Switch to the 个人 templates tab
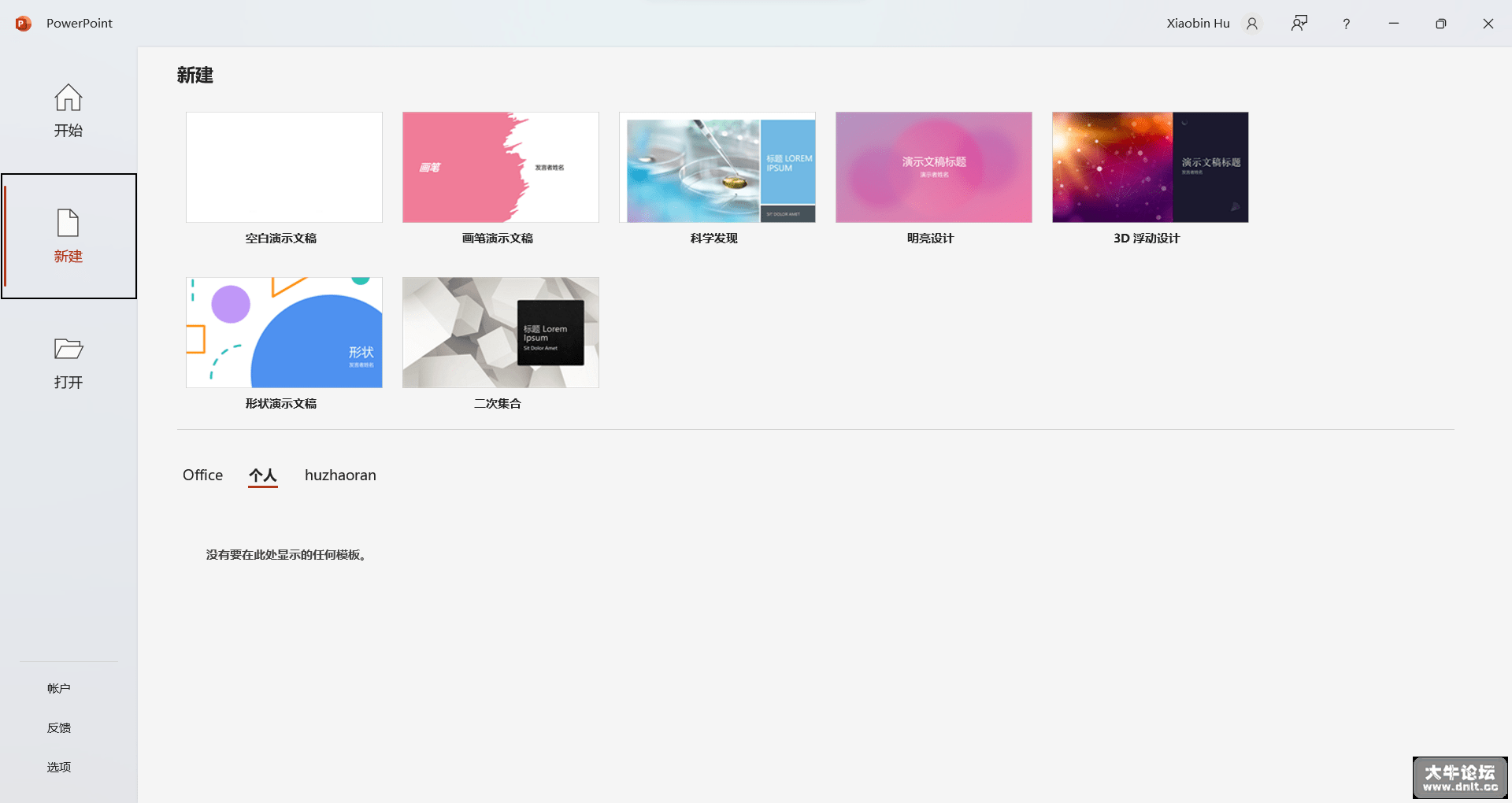The image size is (1512, 803). [263, 476]
